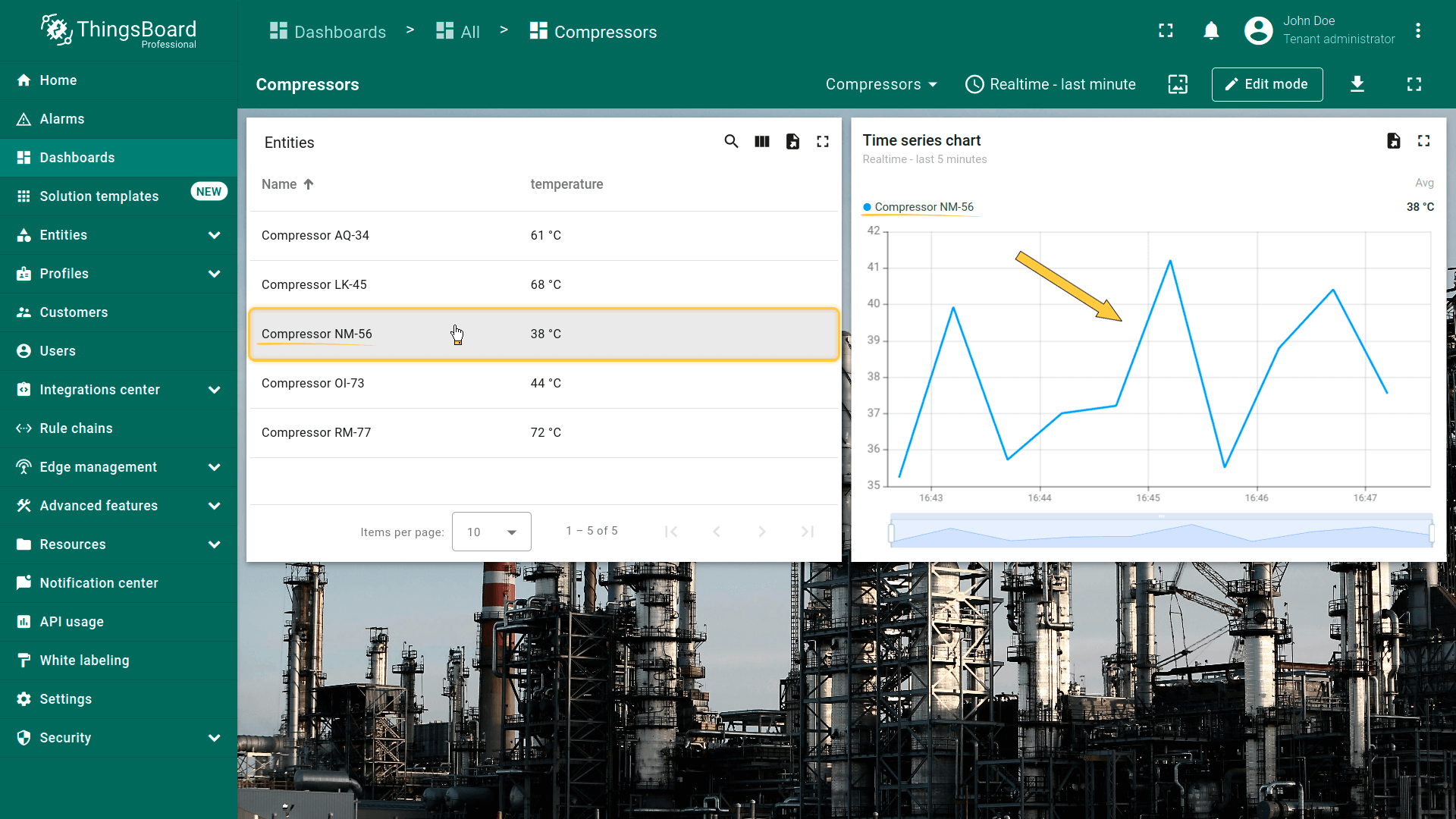Go to Alarms in sidebar

62,119
